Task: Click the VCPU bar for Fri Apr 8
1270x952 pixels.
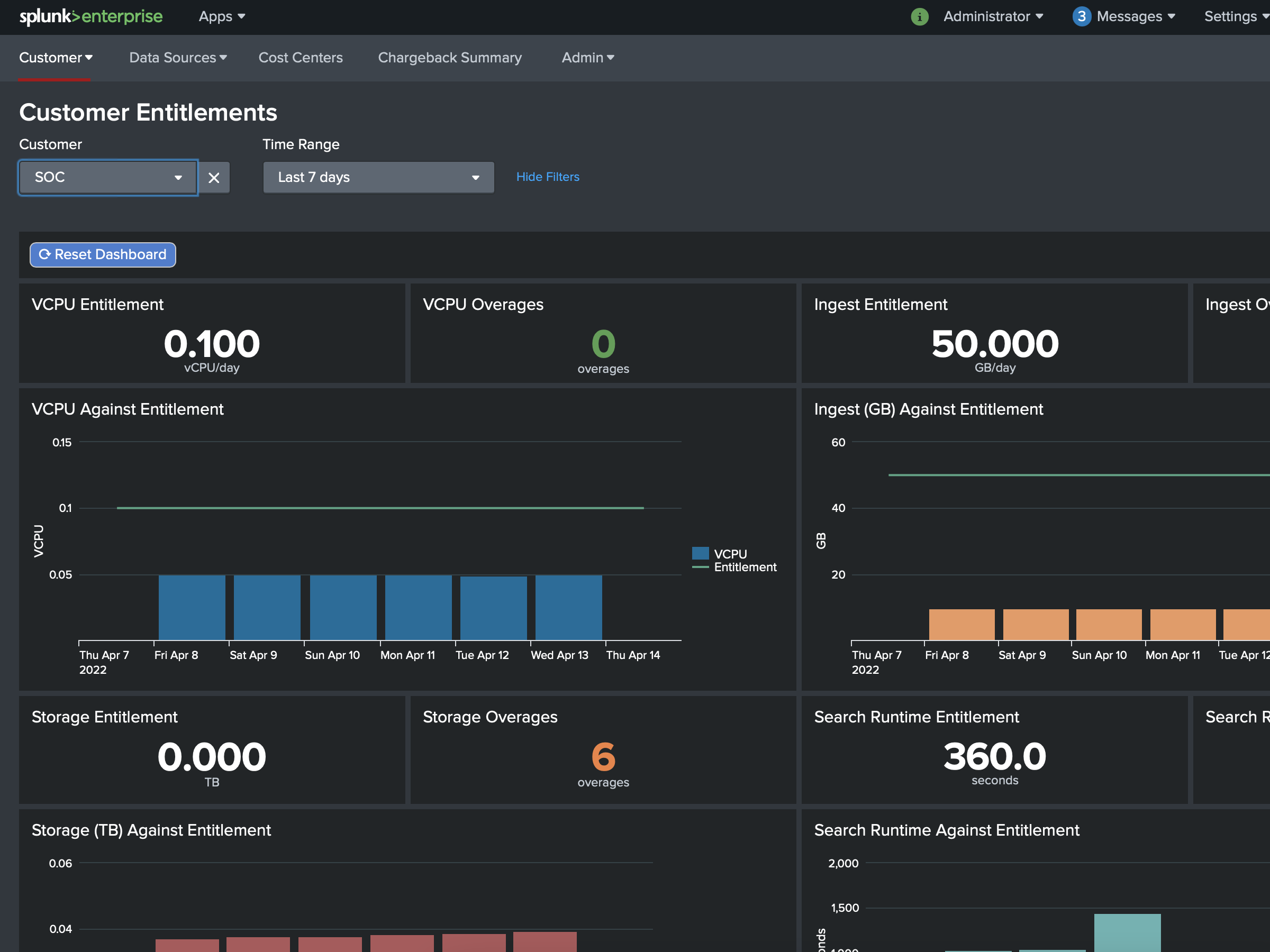Action: [x=192, y=608]
